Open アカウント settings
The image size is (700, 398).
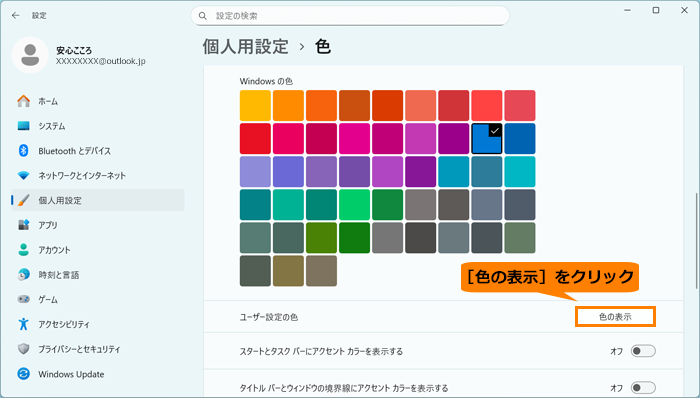97,250
